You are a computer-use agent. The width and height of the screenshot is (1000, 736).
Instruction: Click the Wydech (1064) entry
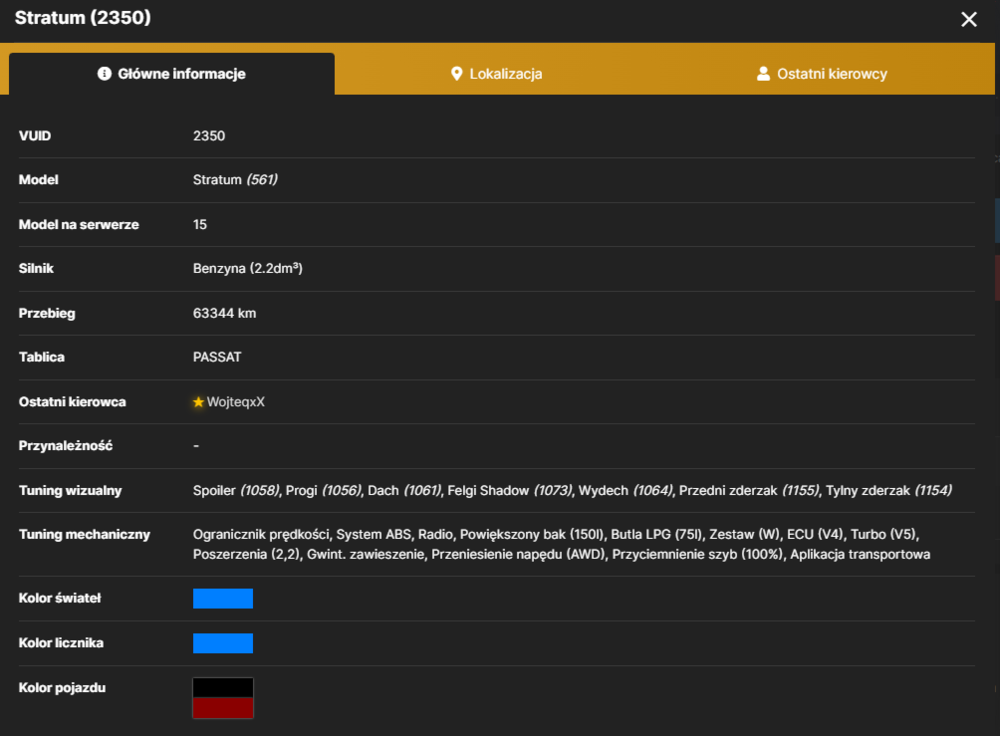coord(625,490)
